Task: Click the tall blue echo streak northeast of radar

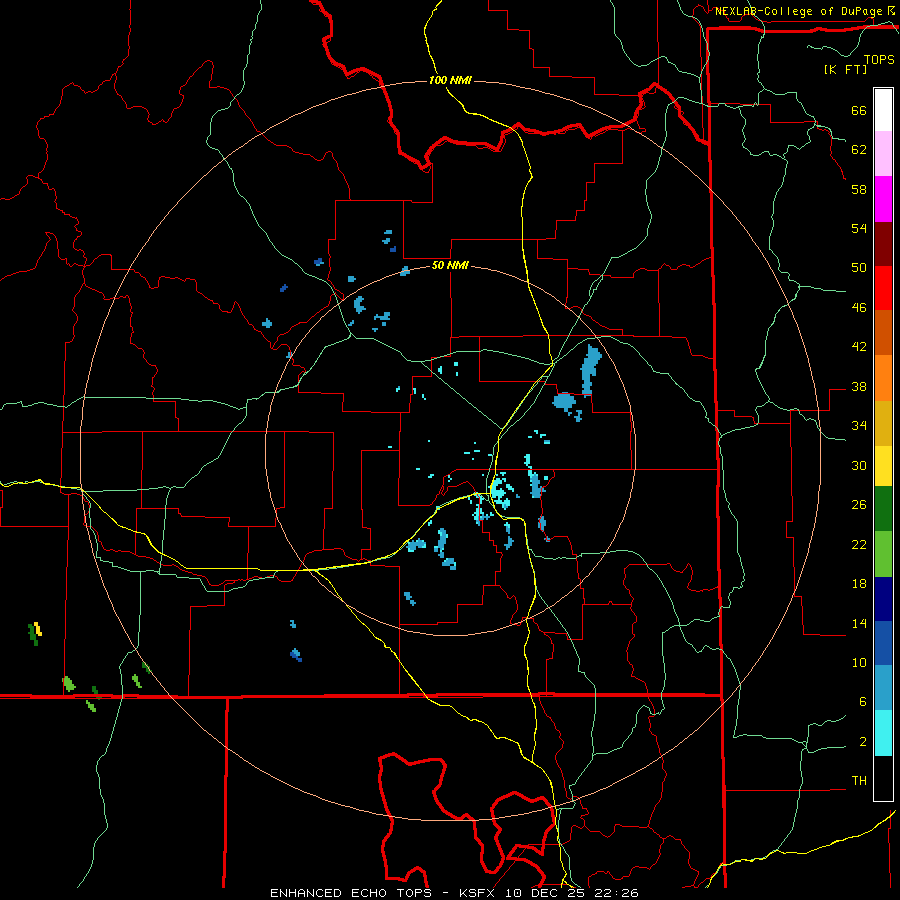Action: 591,369
